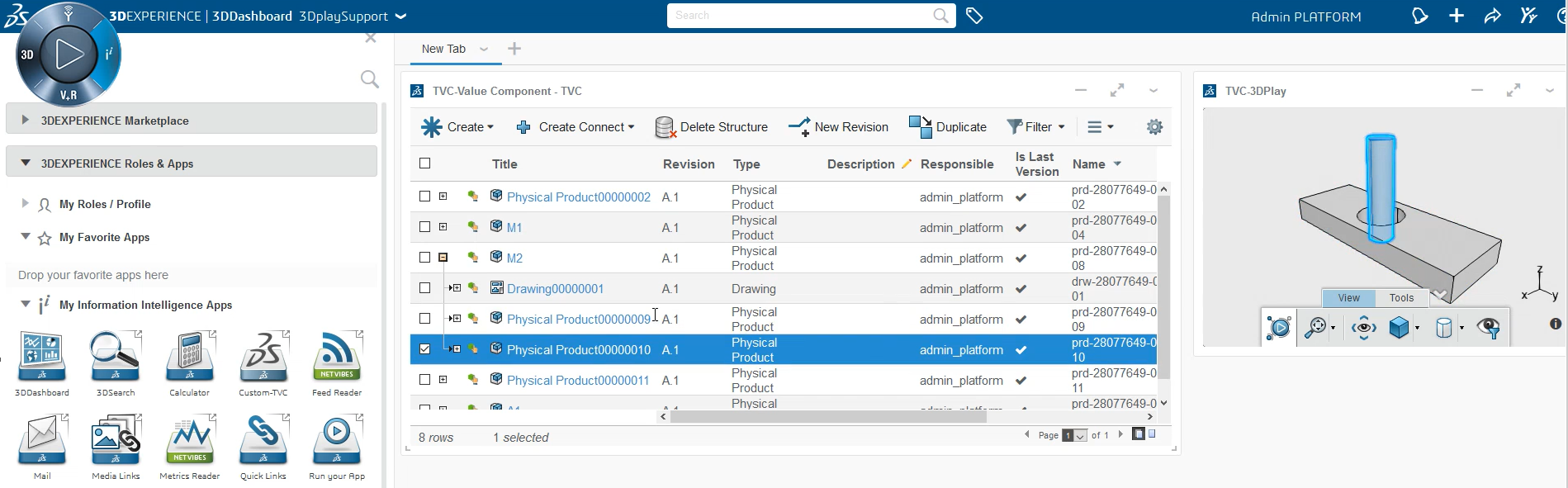Open the Metrics Reader app
The height and width of the screenshot is (488, 1568).
190,441
